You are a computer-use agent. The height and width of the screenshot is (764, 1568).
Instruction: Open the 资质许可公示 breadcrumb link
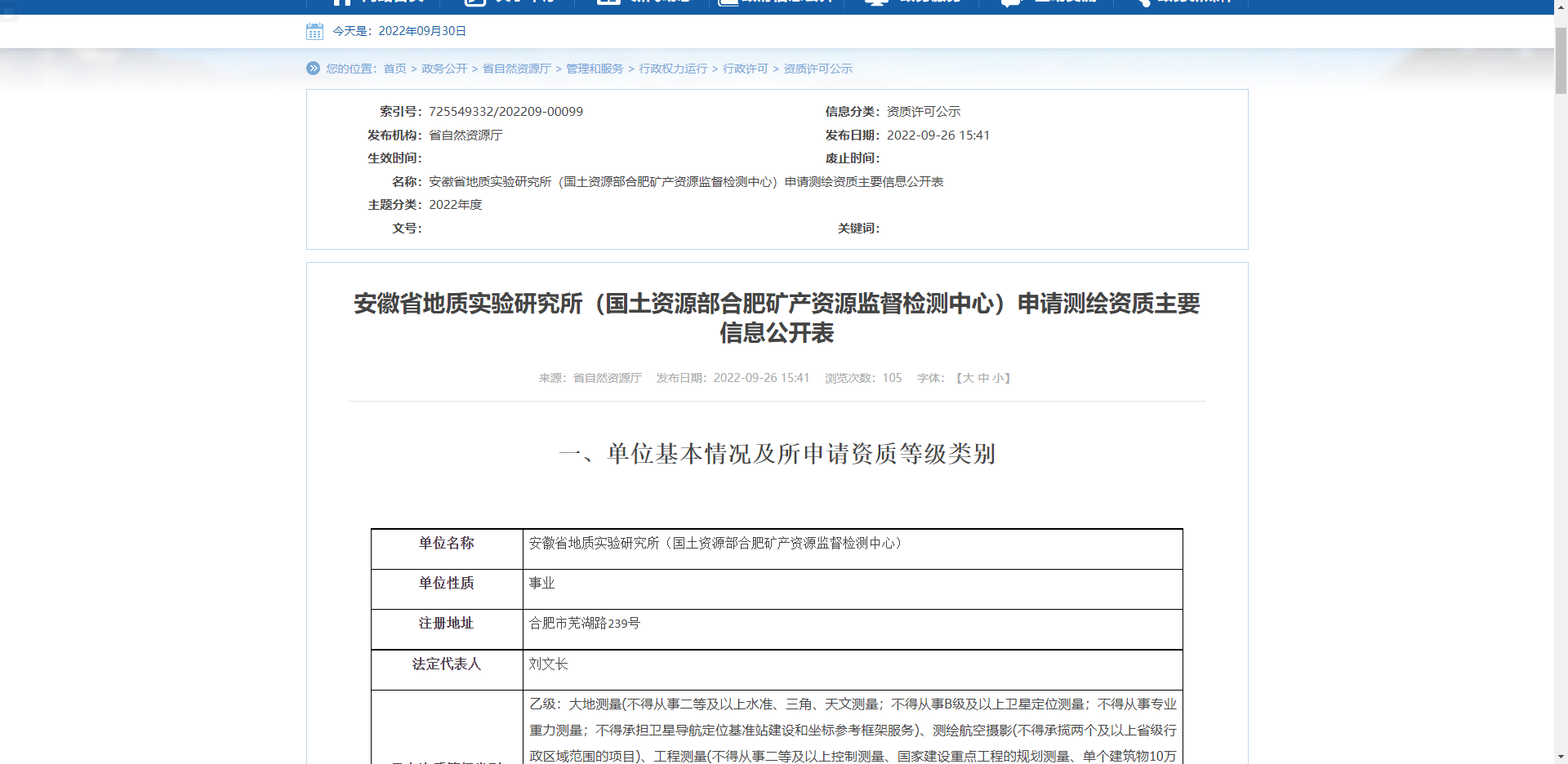[817, 69]
